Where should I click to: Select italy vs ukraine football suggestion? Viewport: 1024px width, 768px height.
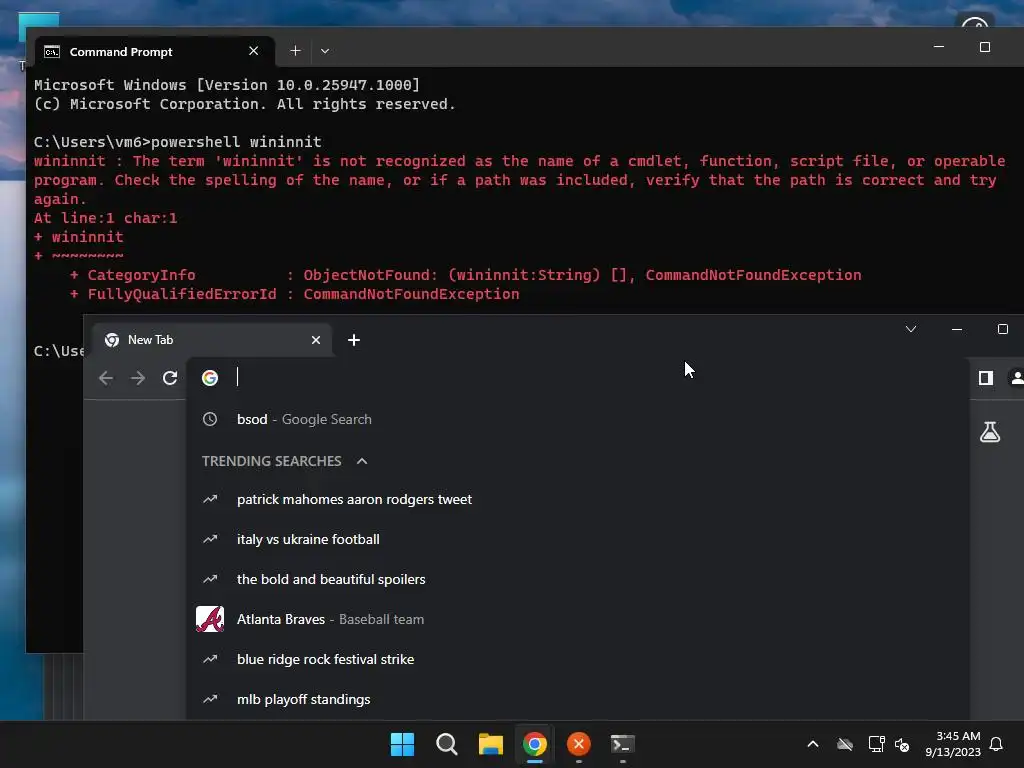pyautogui.click(x=578, y=539)
